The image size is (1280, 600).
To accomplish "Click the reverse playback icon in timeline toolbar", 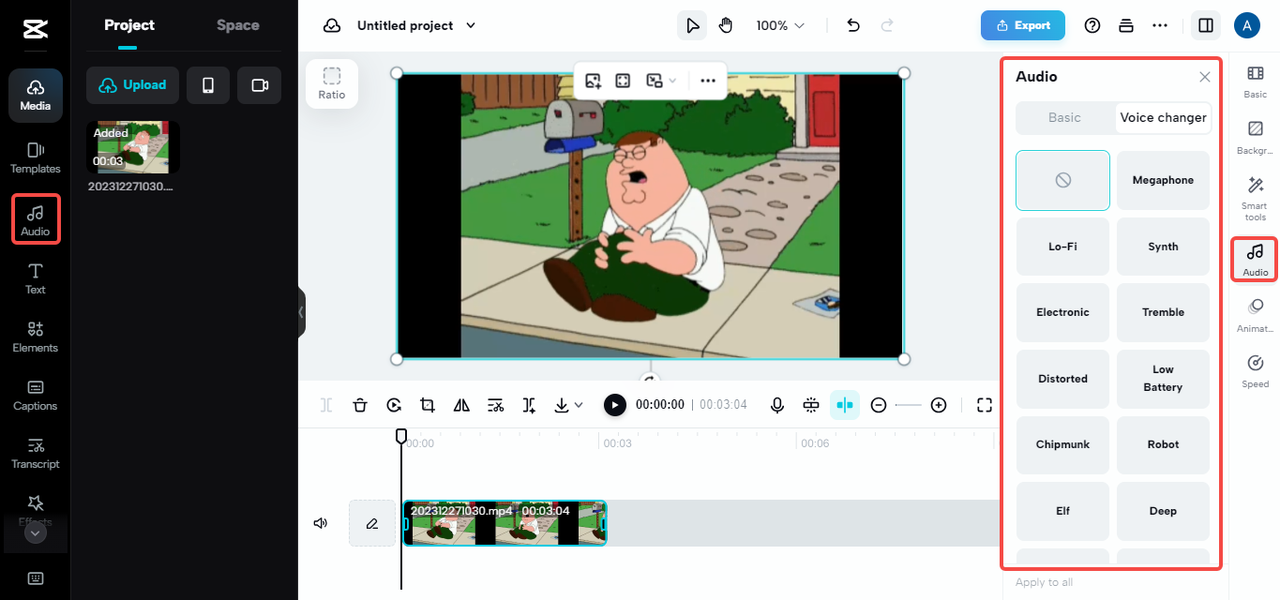I will (x=394, y=405).
